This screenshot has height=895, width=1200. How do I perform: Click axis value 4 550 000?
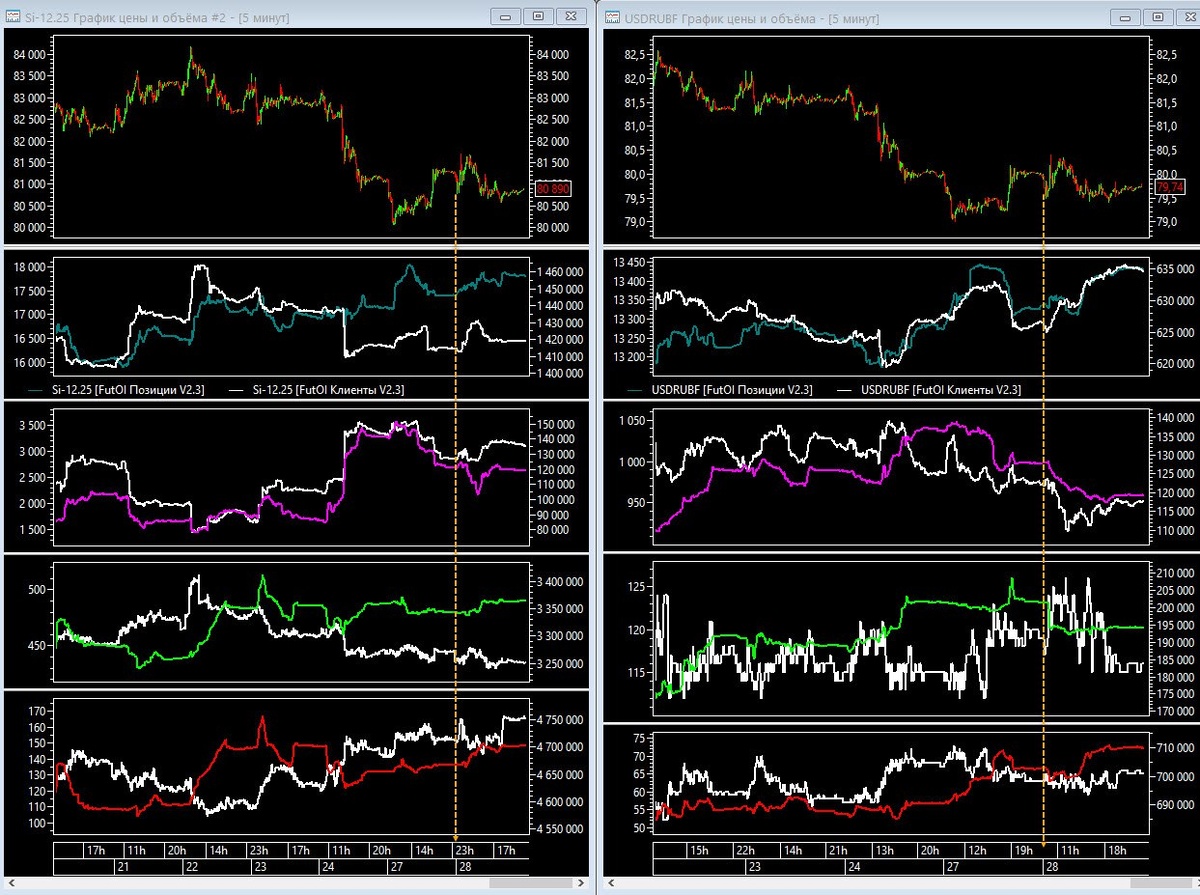tap(560, 829)
